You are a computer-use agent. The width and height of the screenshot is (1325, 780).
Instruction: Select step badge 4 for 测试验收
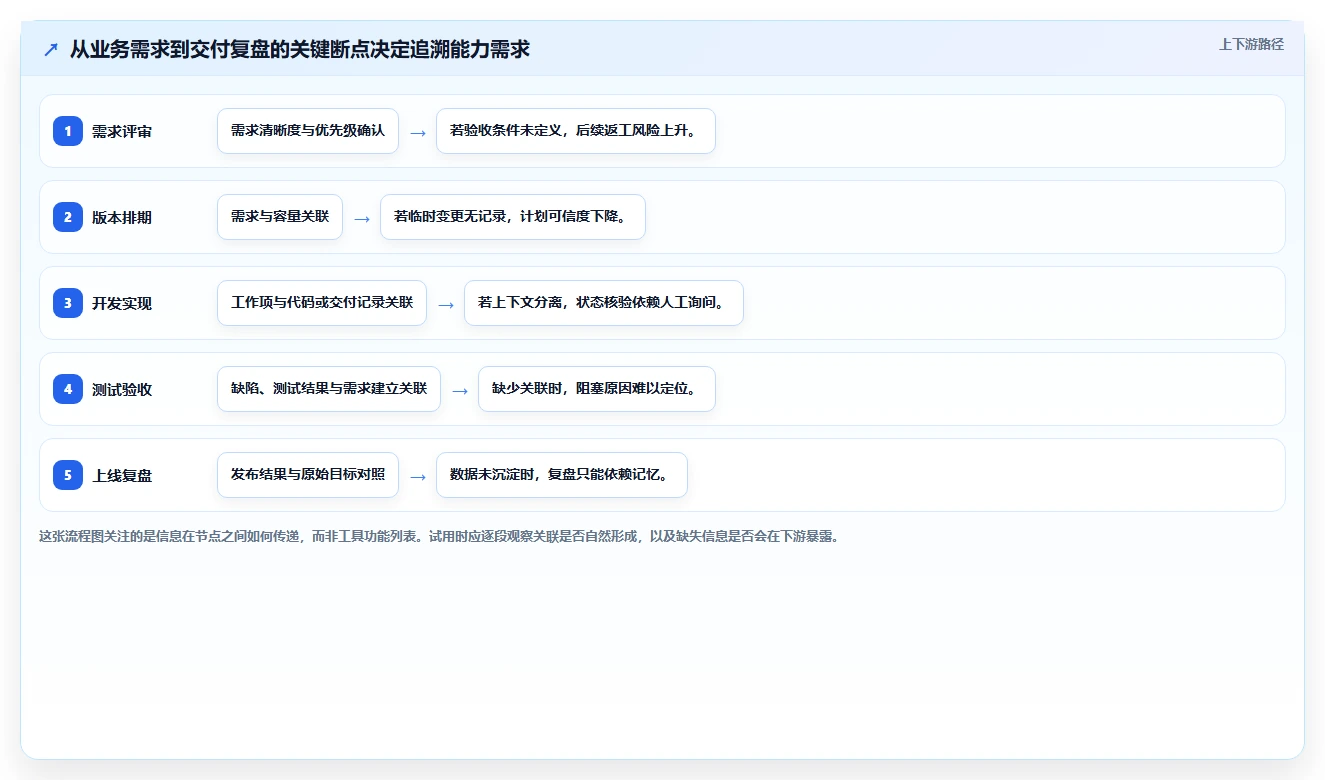(x=68, y=389)
